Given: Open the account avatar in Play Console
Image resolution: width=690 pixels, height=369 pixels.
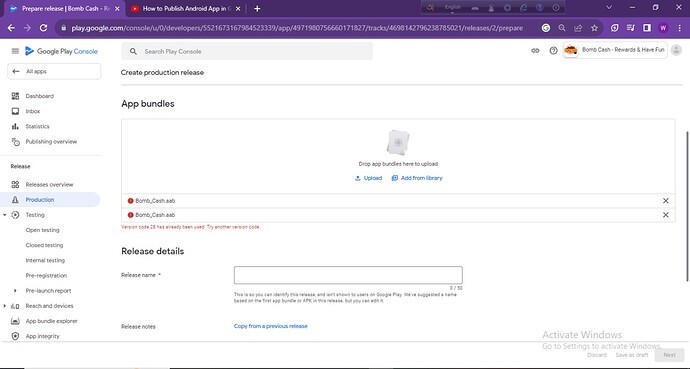Looking at the screenshot, I should tap(676, 50).
